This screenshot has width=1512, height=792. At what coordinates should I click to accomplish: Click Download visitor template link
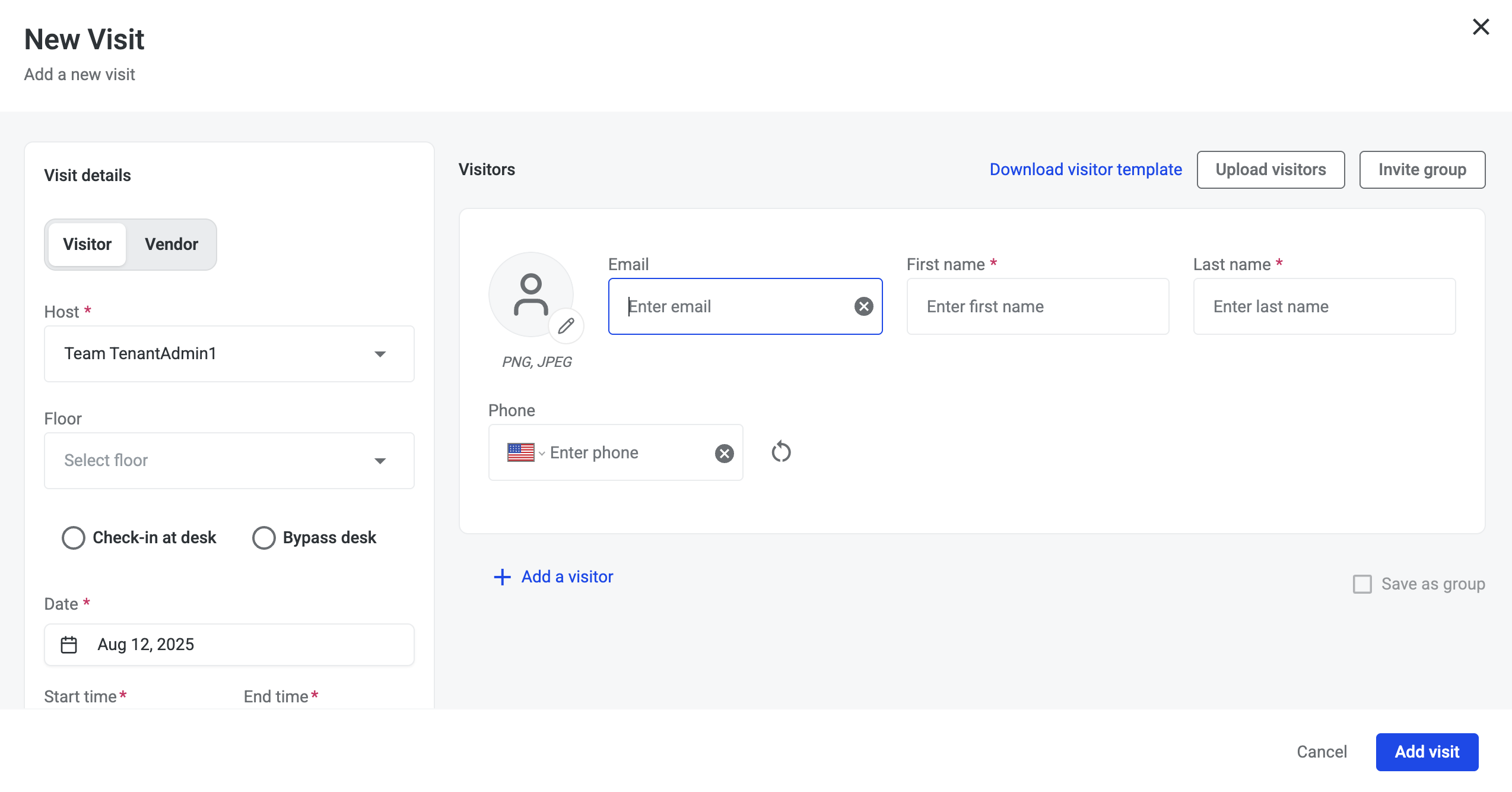click(x=1085, y=170)
